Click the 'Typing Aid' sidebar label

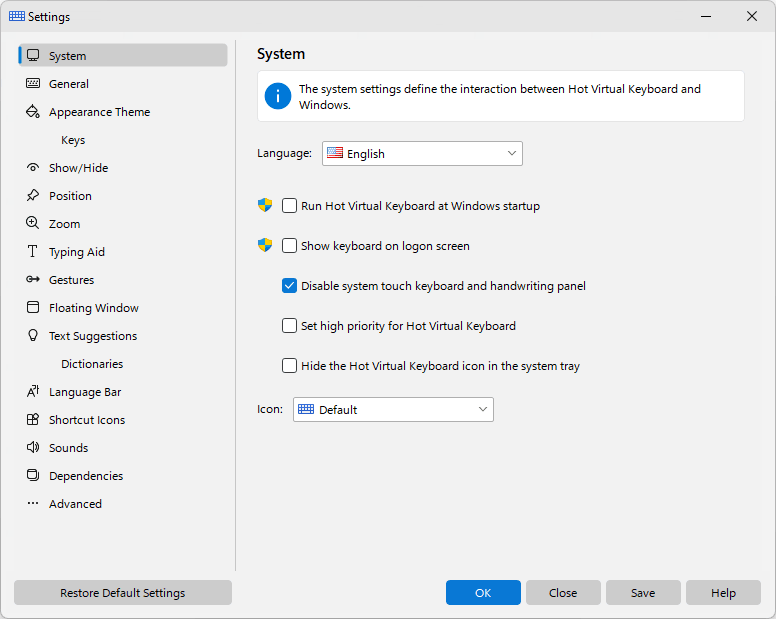[x=77, y=252]
